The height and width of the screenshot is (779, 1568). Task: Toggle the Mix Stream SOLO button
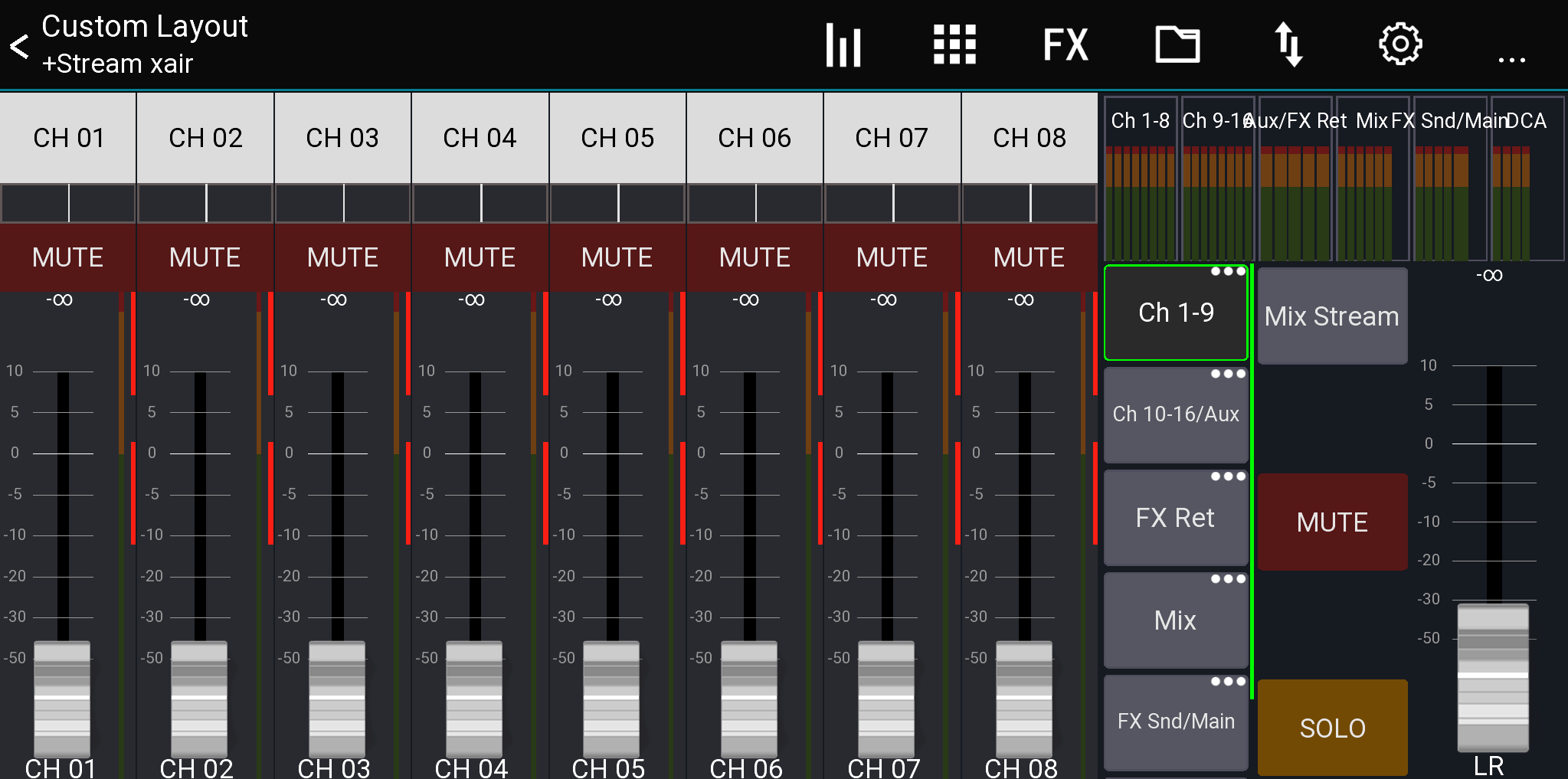click(1332, 728)
